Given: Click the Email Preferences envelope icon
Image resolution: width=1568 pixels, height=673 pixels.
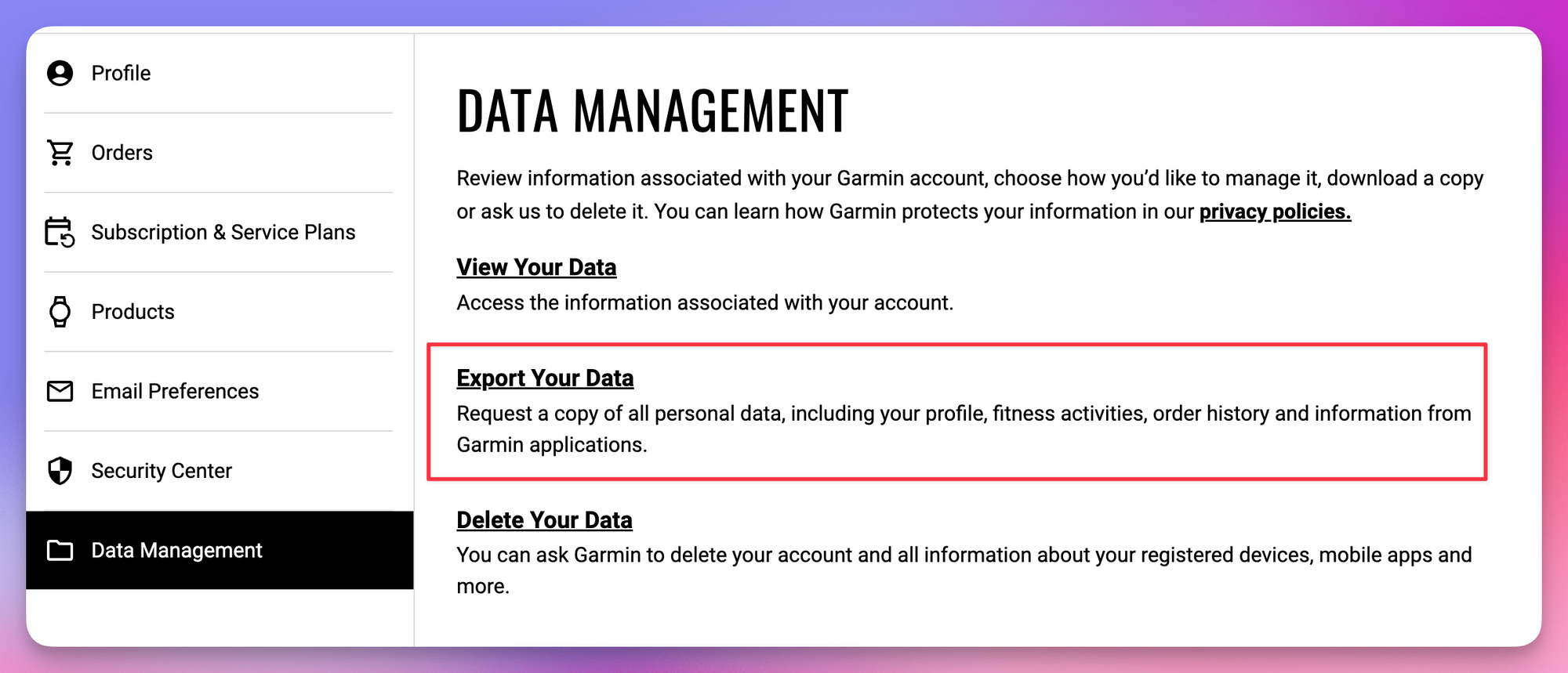Looking at the screenshot, I should (x=60, y=391).
